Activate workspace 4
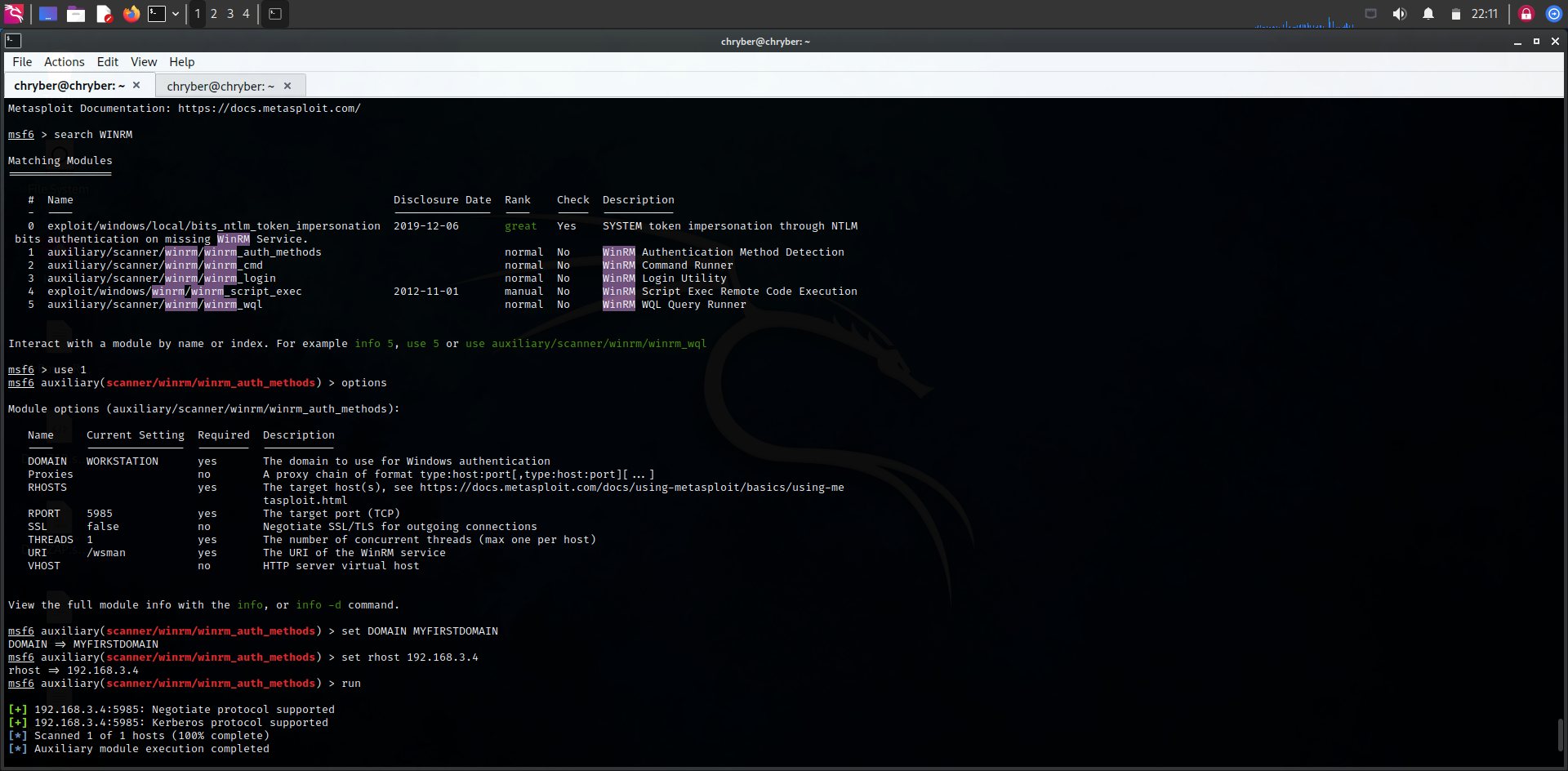The image size is (1568, 771). 246,14
